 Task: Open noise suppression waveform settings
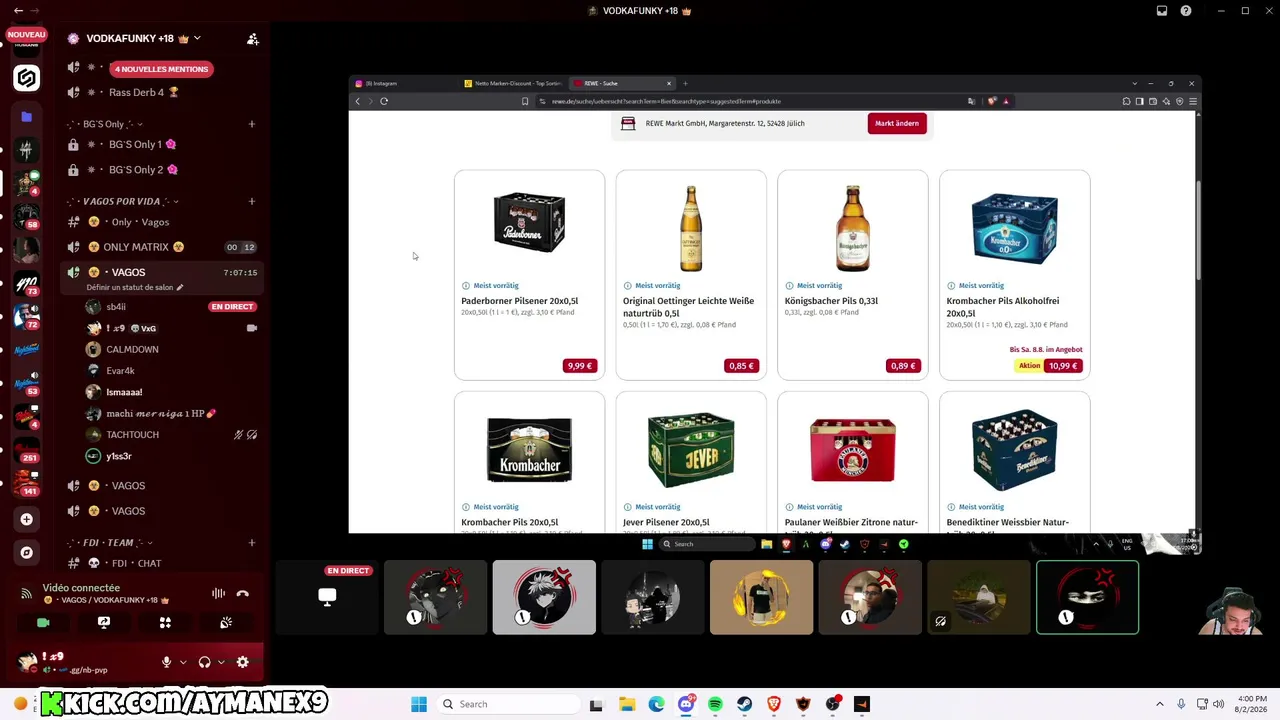218,593
